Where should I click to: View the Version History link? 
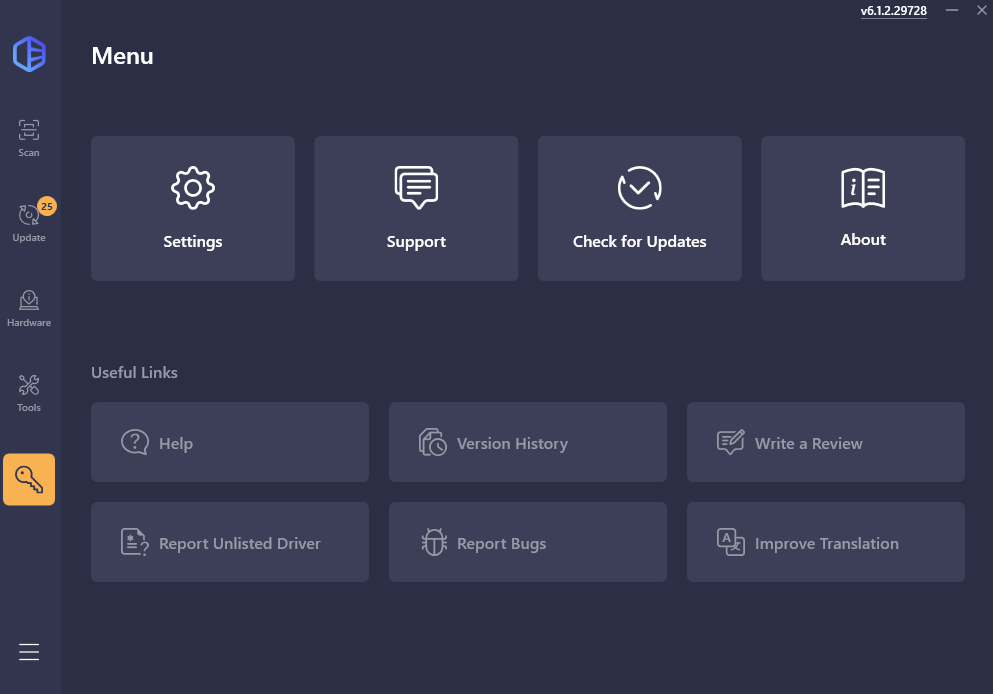527,443
